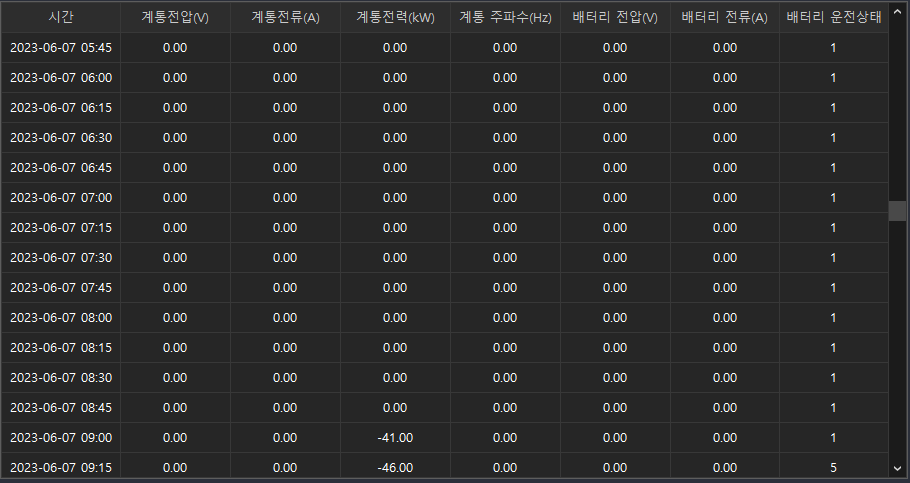Screen dimensions: 910x483
Task: Sort by the 계통 주파수(Hz) column header
Action: pos(505,17)
